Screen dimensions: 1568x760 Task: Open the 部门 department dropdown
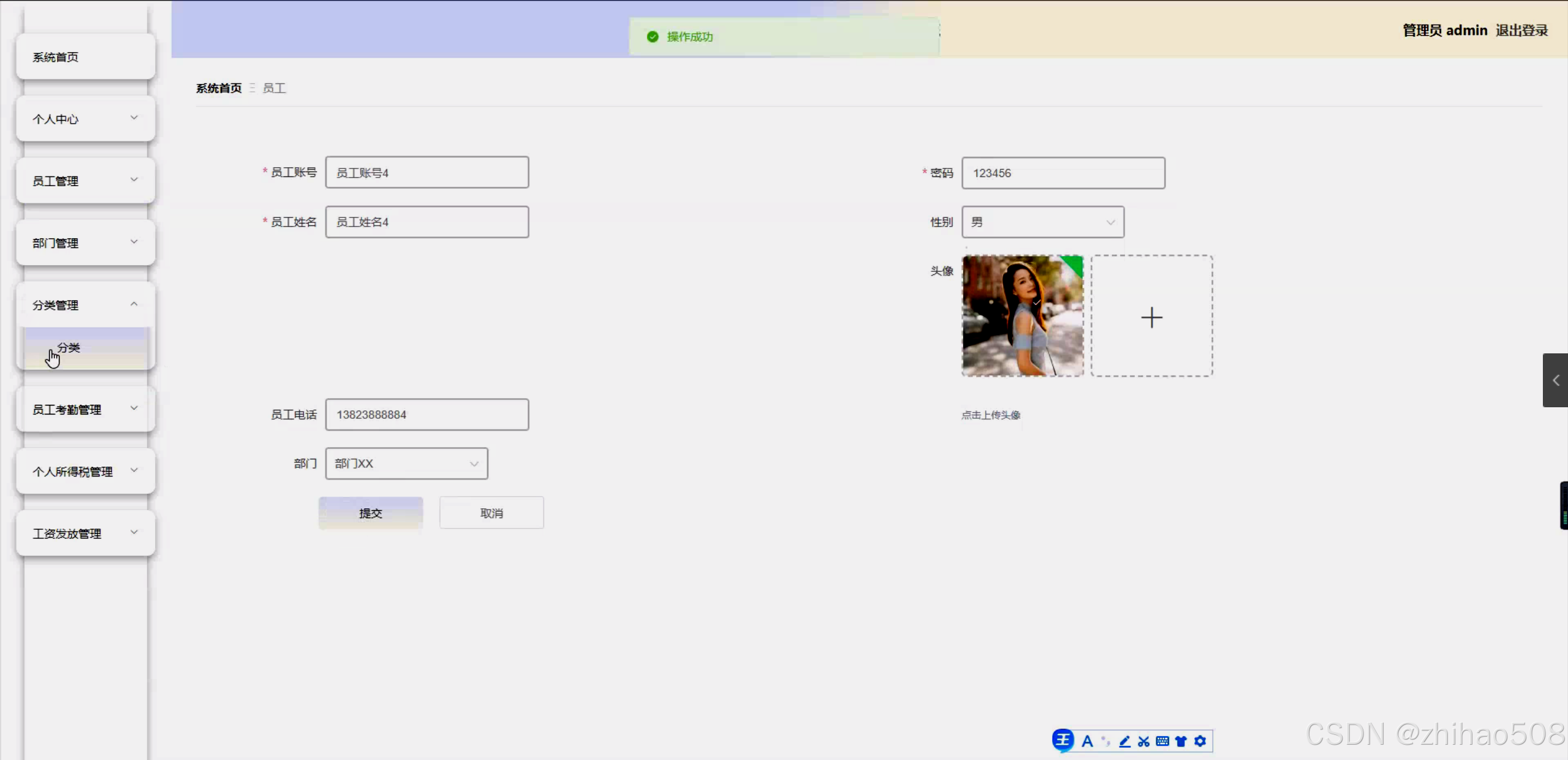coord(406,464)
